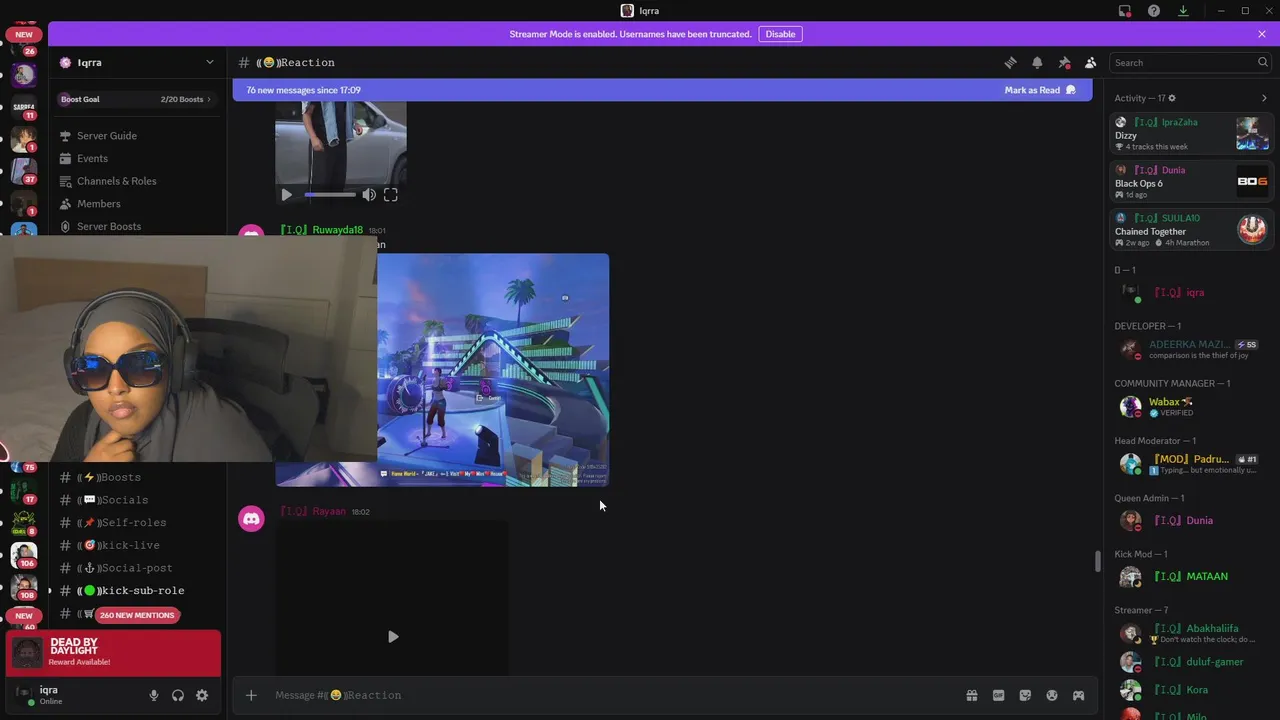This screenshot has height=720, width=1280.
Task: Open the Threads icon in channel header
Action: coord(1010,62)
